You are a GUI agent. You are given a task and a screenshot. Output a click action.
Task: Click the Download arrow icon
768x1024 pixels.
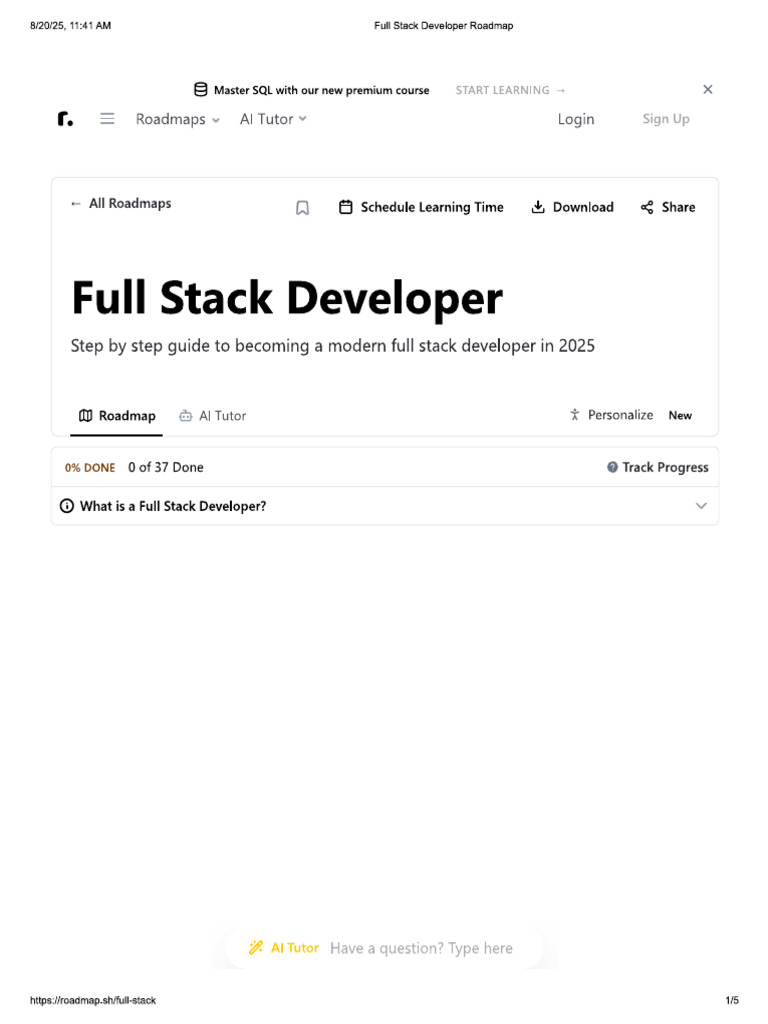[x=538, y=207]
